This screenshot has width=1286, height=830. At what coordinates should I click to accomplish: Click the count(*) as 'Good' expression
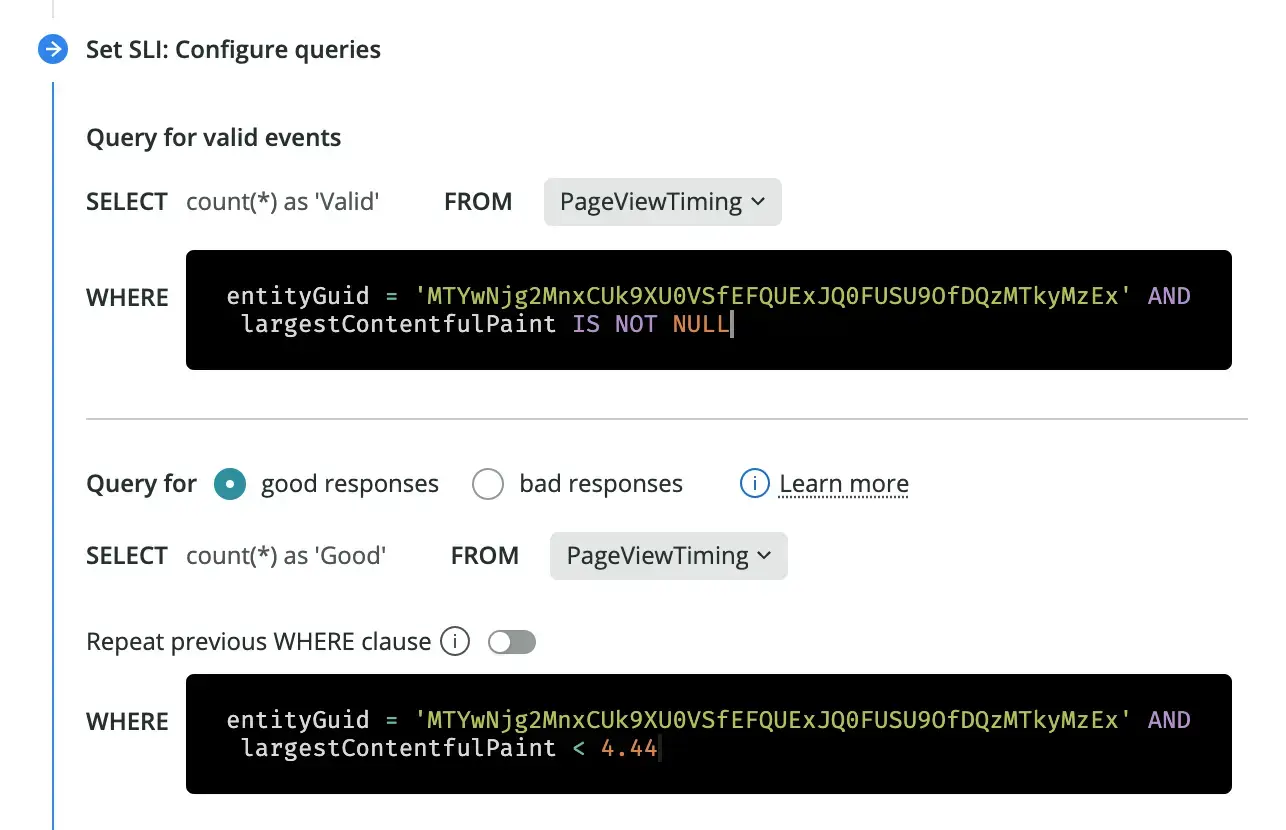(286, 556)
